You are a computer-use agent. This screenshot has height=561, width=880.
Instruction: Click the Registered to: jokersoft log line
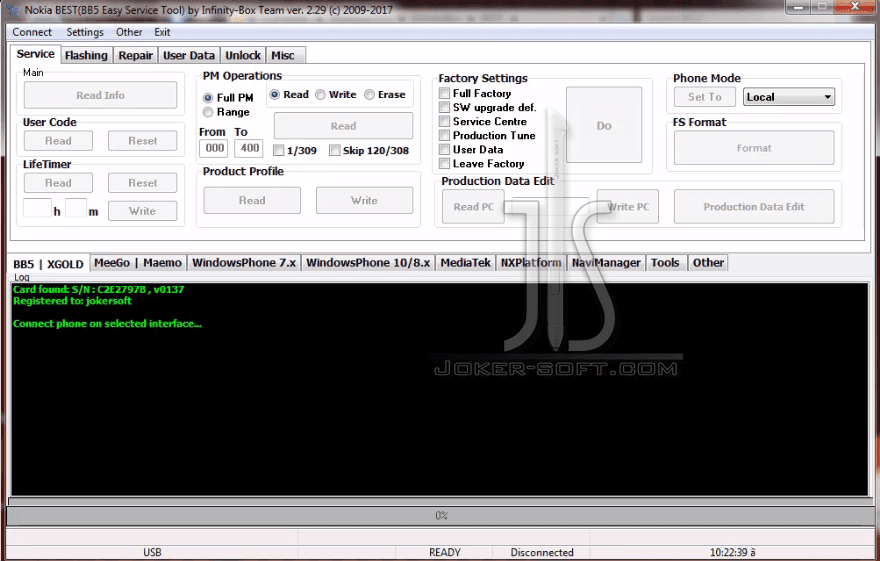(x=72, y=301)
